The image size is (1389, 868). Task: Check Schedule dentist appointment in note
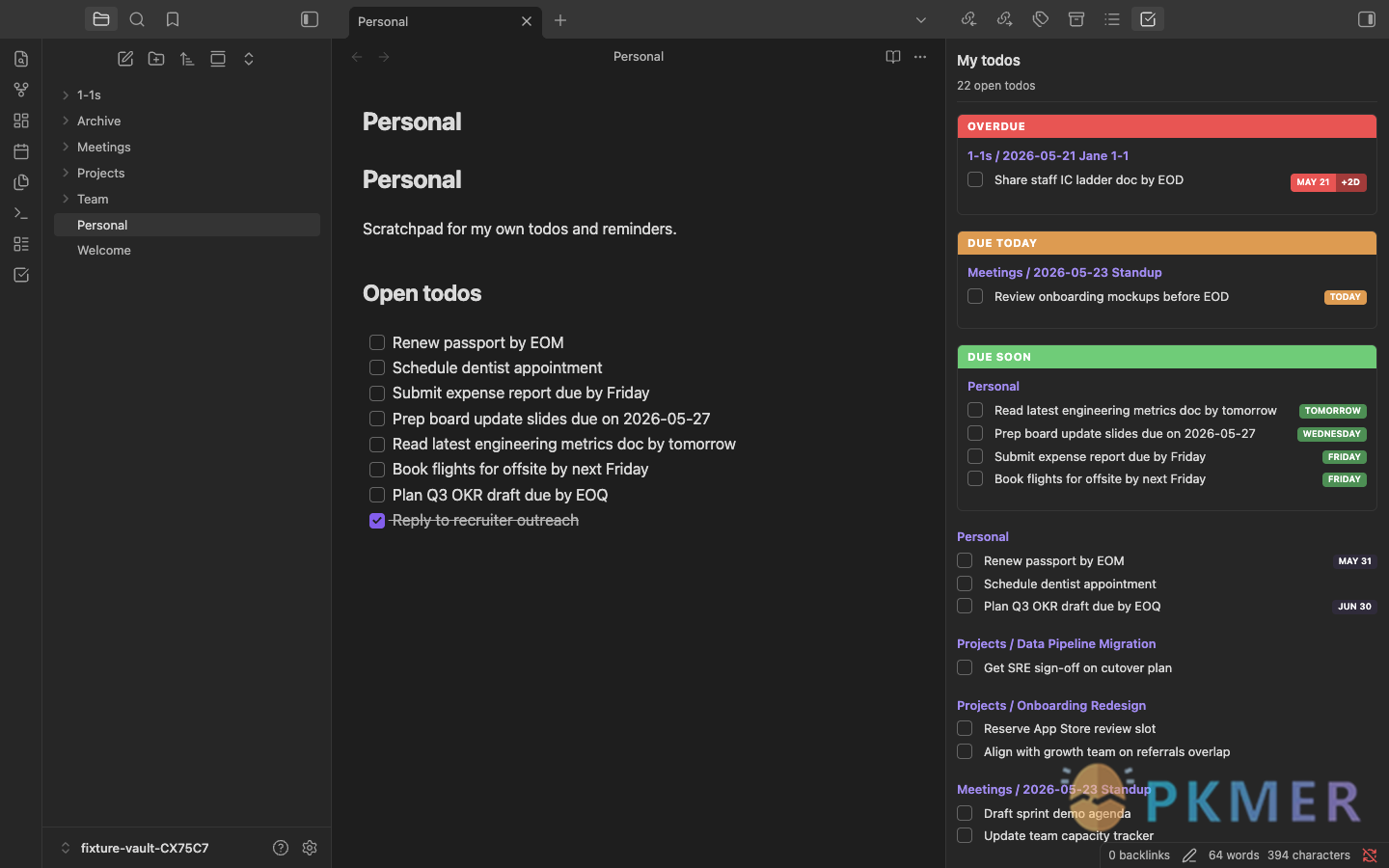point(377,367)
